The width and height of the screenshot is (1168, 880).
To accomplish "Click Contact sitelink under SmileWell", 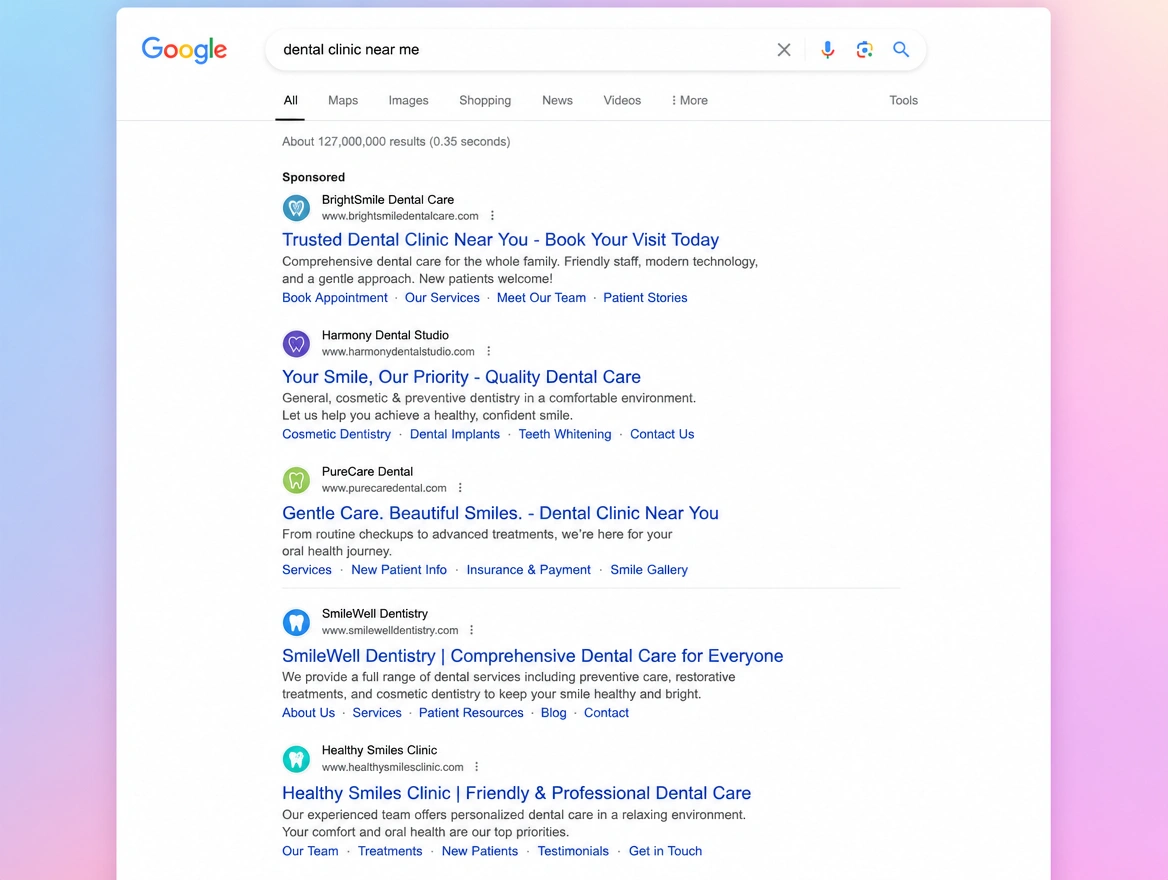I will coord(606,713).
